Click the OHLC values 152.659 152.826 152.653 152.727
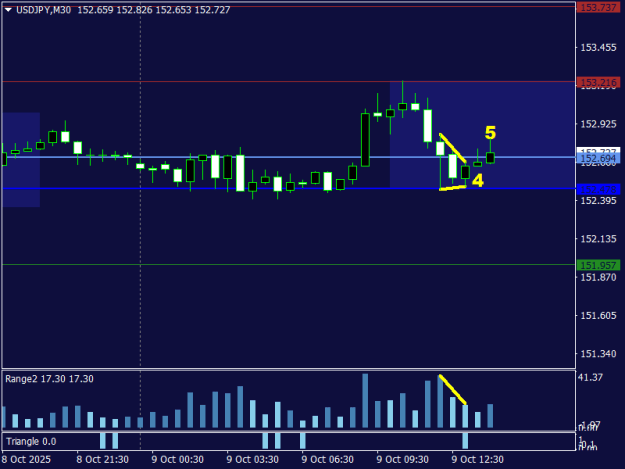 pyautogui.click(x=154, y=10)
